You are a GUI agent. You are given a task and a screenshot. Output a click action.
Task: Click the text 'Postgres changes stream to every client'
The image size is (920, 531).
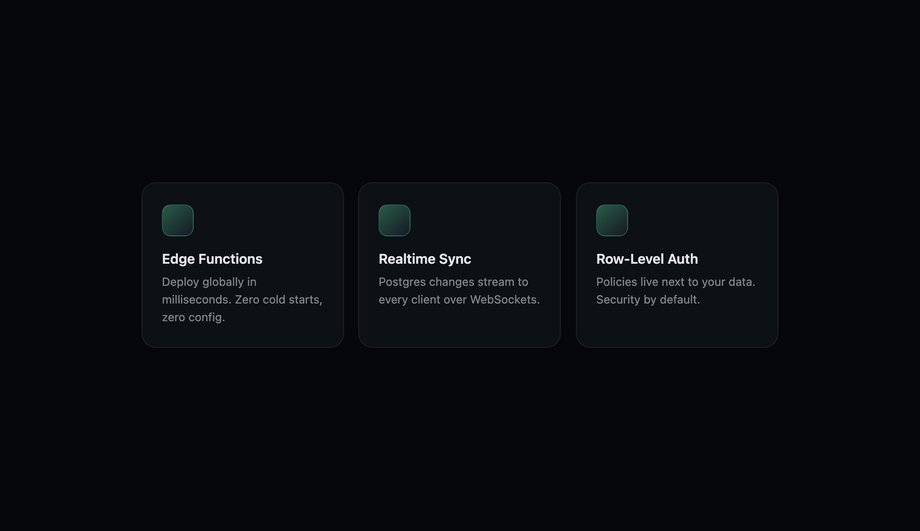pos(453,290)
